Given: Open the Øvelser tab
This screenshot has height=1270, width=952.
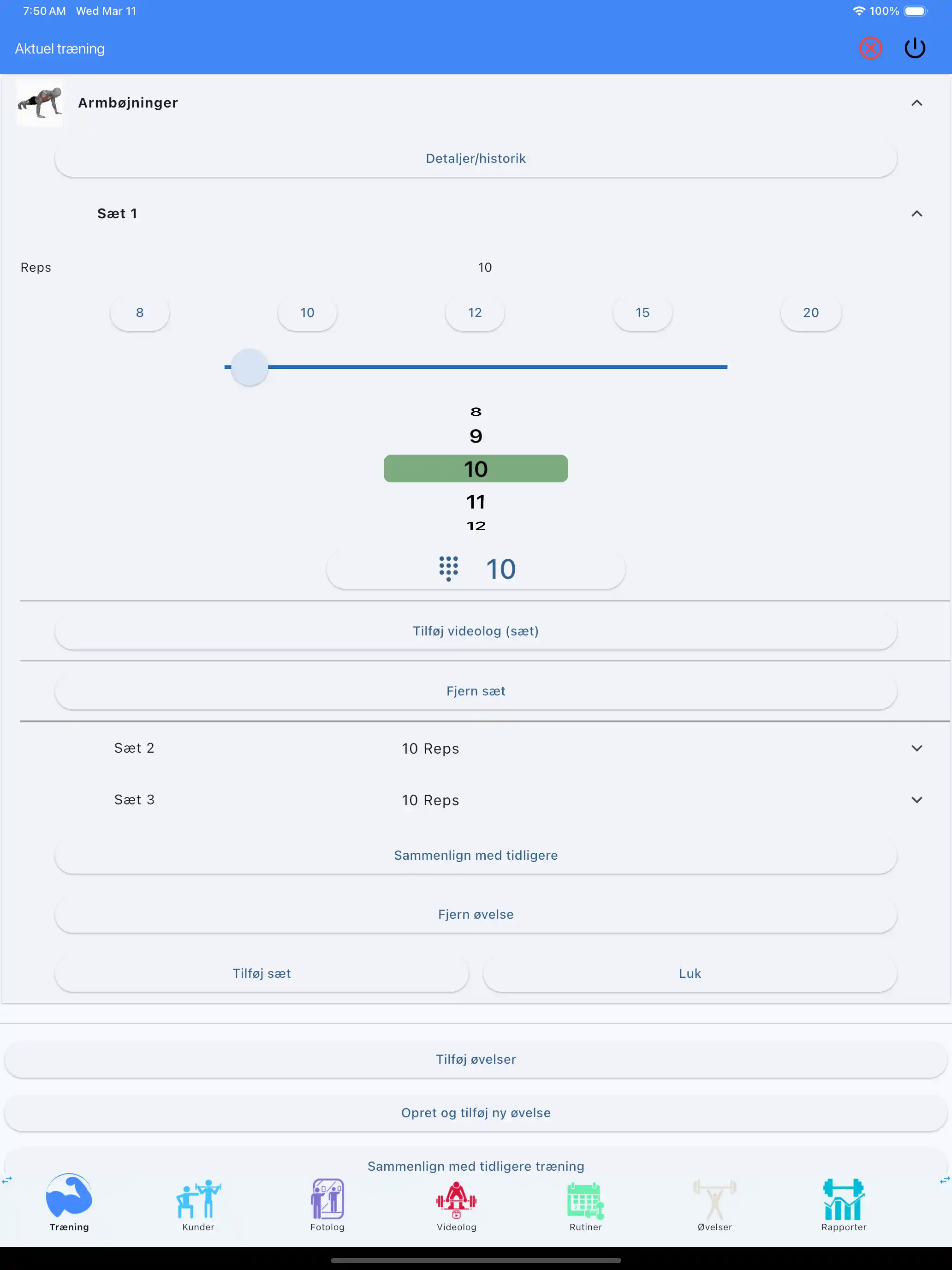Looking at the screenshot, I should [x=714, y=1204].
